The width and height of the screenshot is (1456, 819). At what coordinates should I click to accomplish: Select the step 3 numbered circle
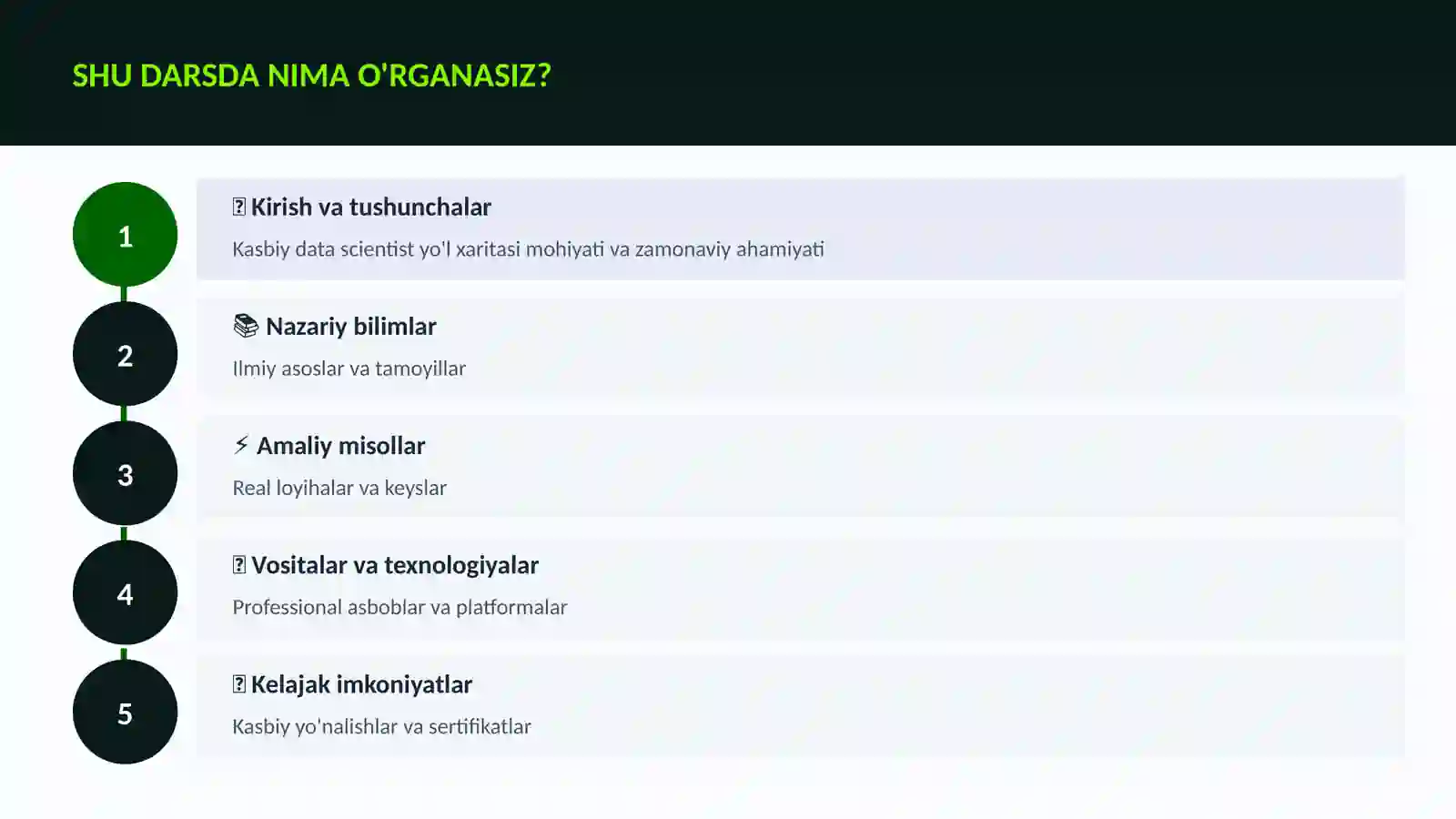click(x=125, y=473)
